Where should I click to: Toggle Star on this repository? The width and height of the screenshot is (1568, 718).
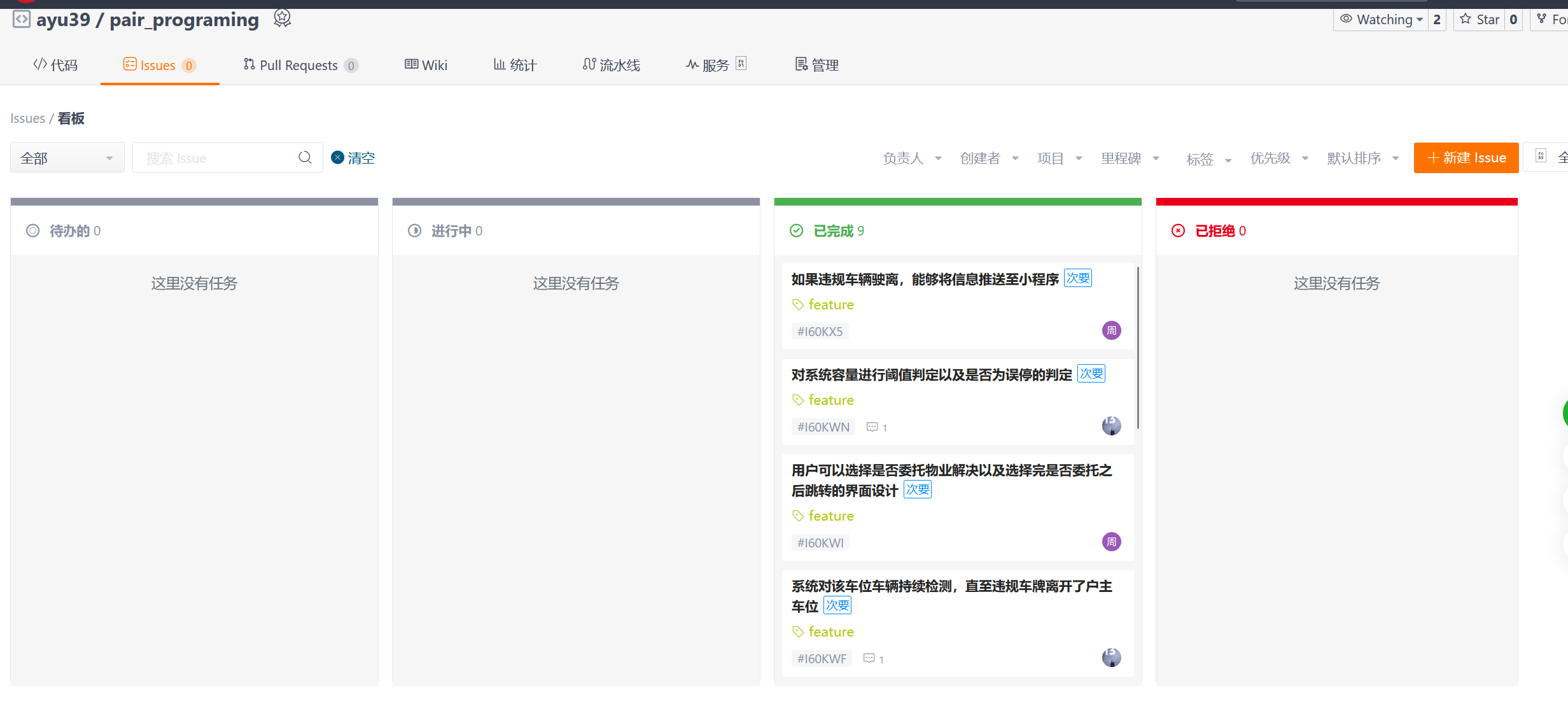(x=1480, y=19)
